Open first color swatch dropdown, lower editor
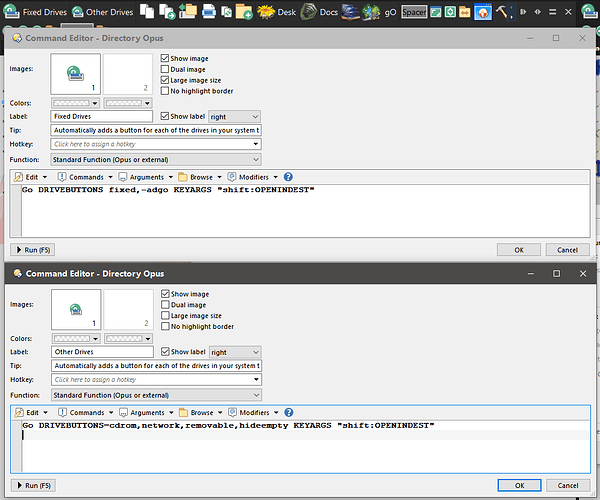Screen dimensions: 600x500 click(76, 339)
